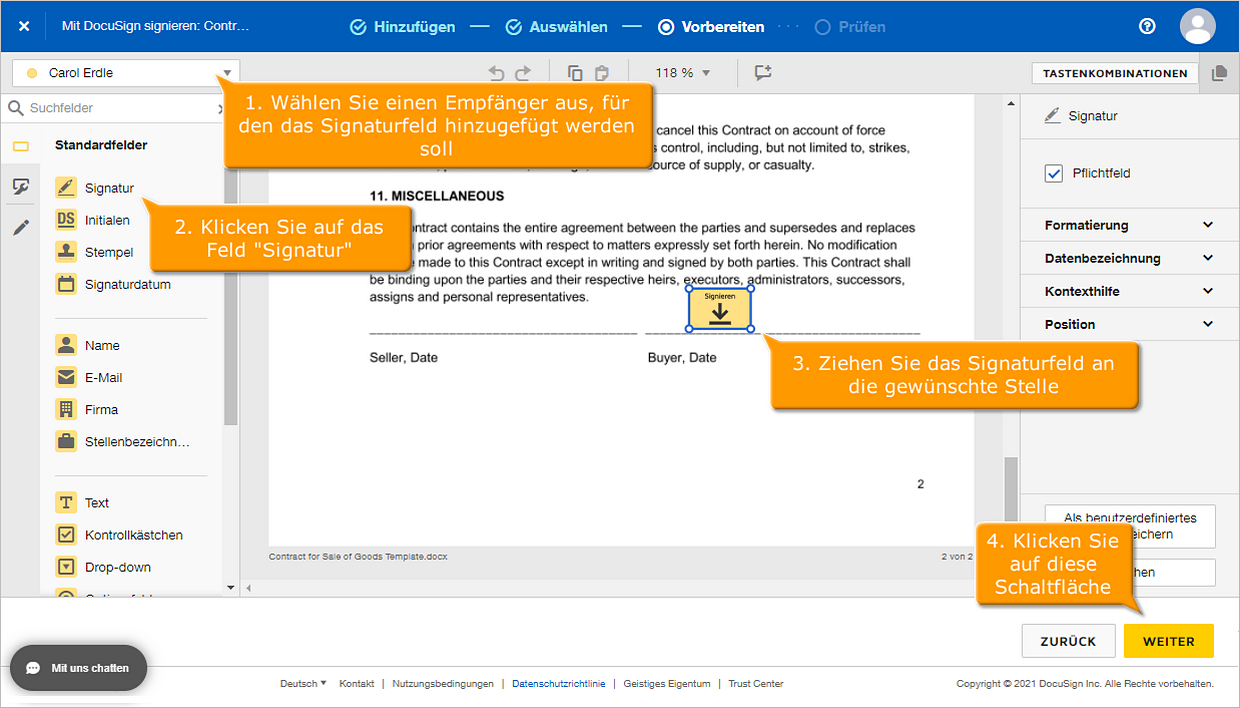Open the help question mark icon
Screen dimensions: 1240x708
click(1147, 27)
